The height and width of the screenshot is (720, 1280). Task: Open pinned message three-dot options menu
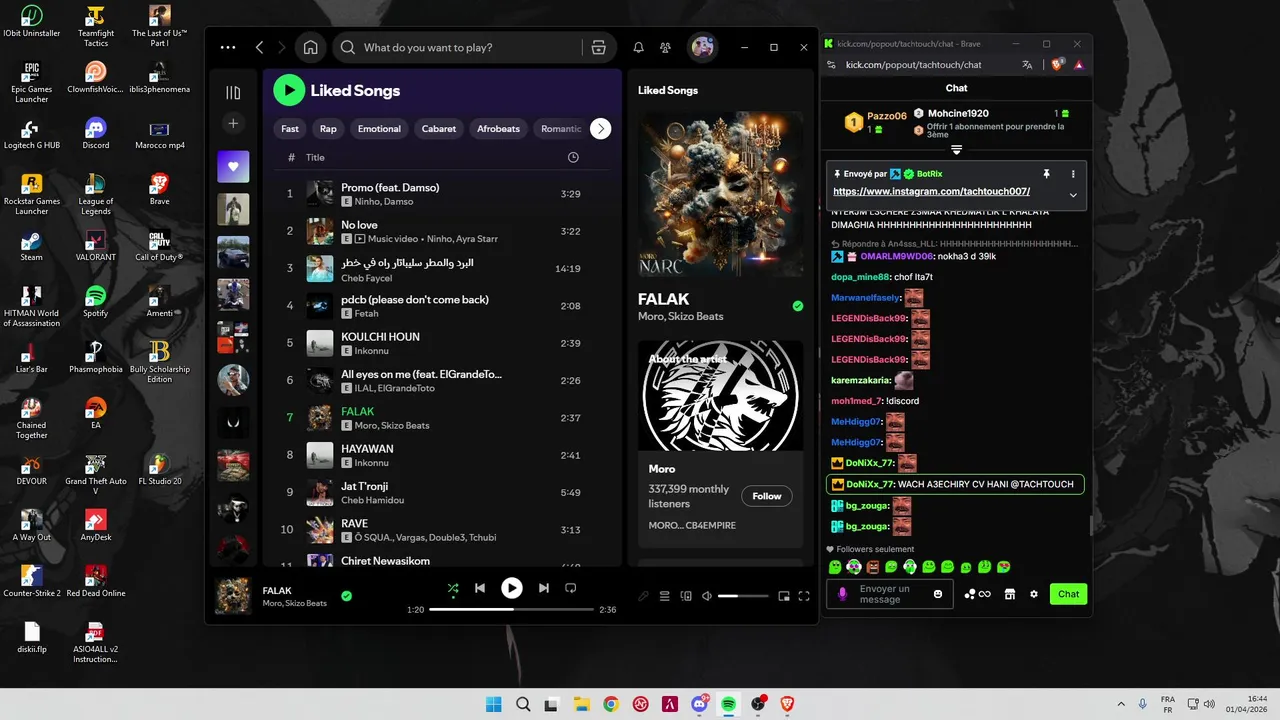[x=1073, y=174]
